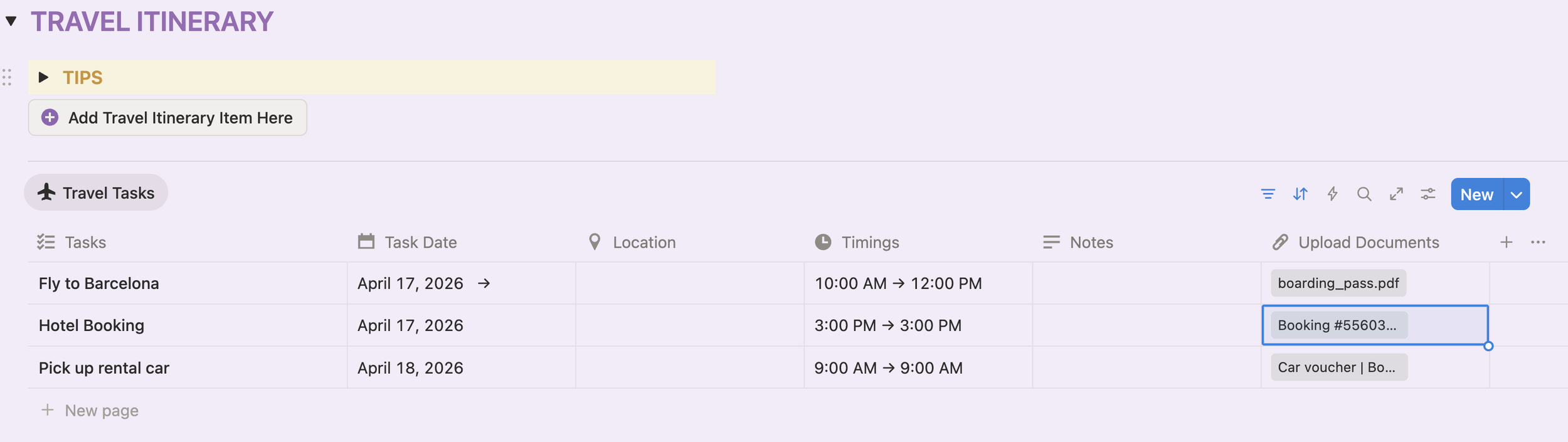Screen dimensions: 1568x442
Task: Open the three-dot column options menu
Action: tap(1538, 243)
